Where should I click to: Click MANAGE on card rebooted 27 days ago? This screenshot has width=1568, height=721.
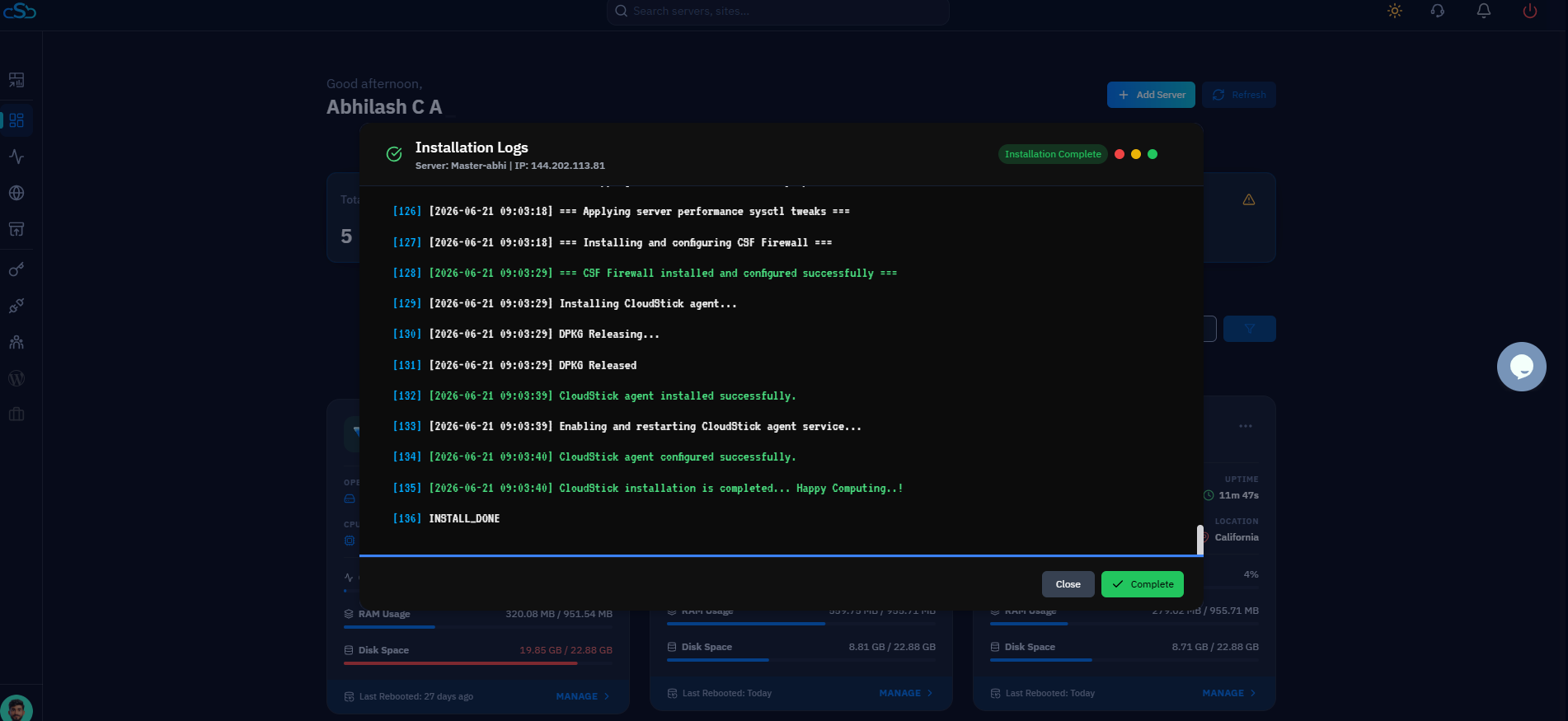[x=583, y=696]
